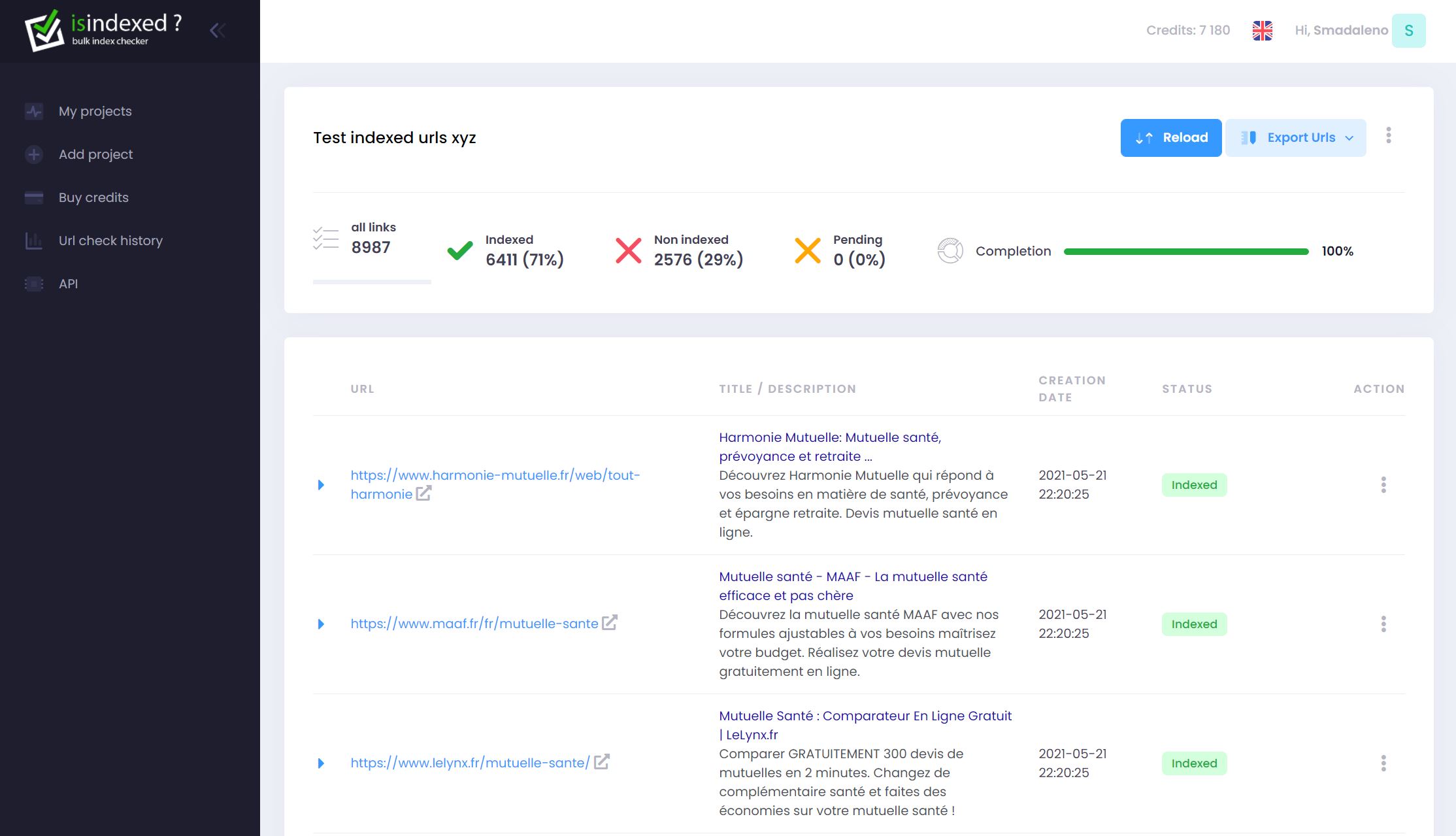
Task: Open harmonie-mutuelle.fr URL link
Action: click(x=495, y=484)
